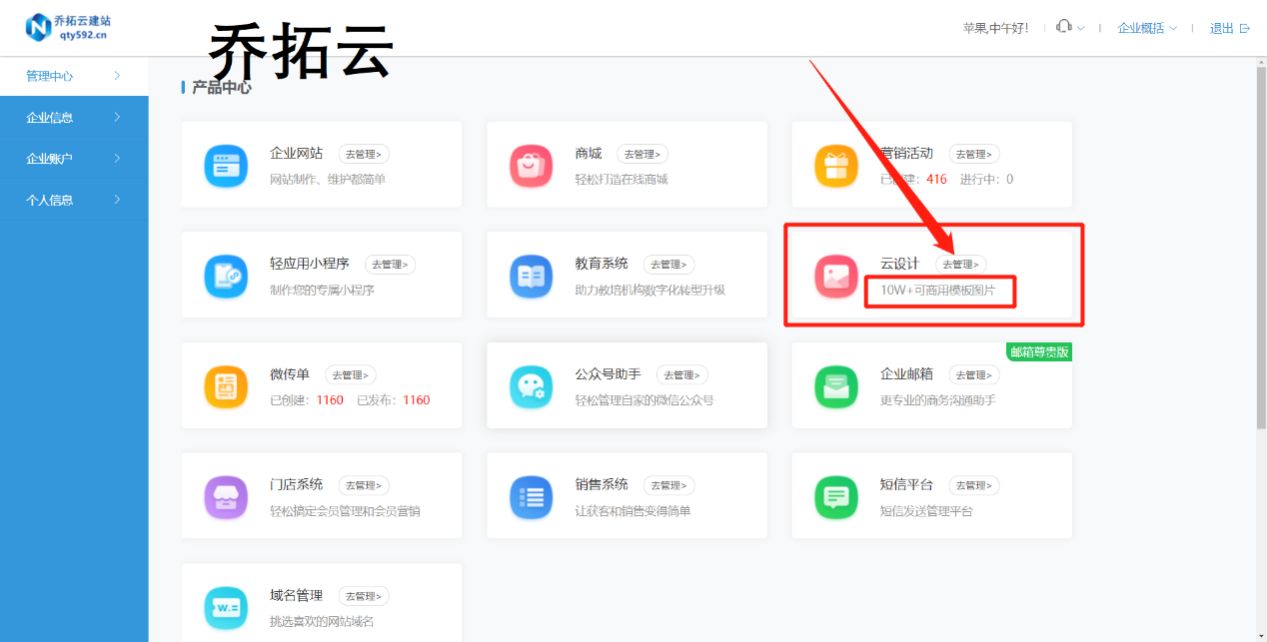Select 企业信息 in the sidebar
1267x642 pixels.
(x=74, y=117)
